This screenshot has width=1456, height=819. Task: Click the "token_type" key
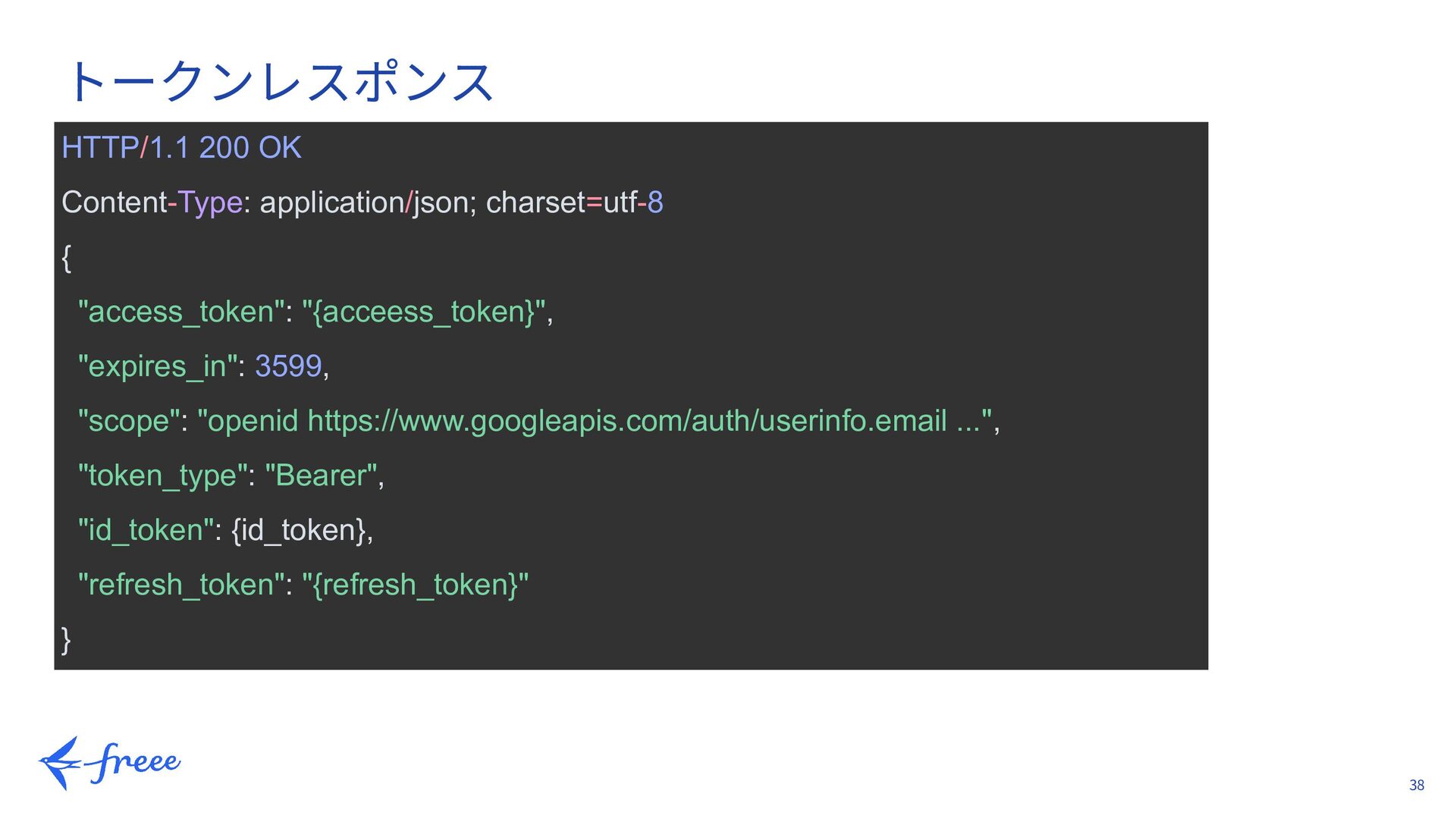[x=162, y=475]
